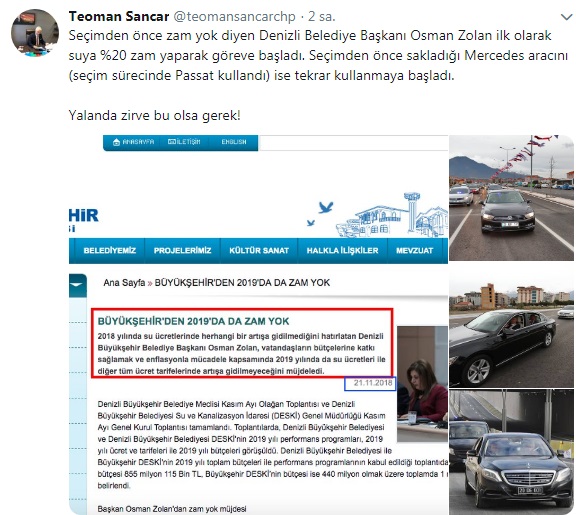Click the Ana Sayfa breadcrumb link
The height and width of the screenshot is (515, 576).
coord(124,282)
